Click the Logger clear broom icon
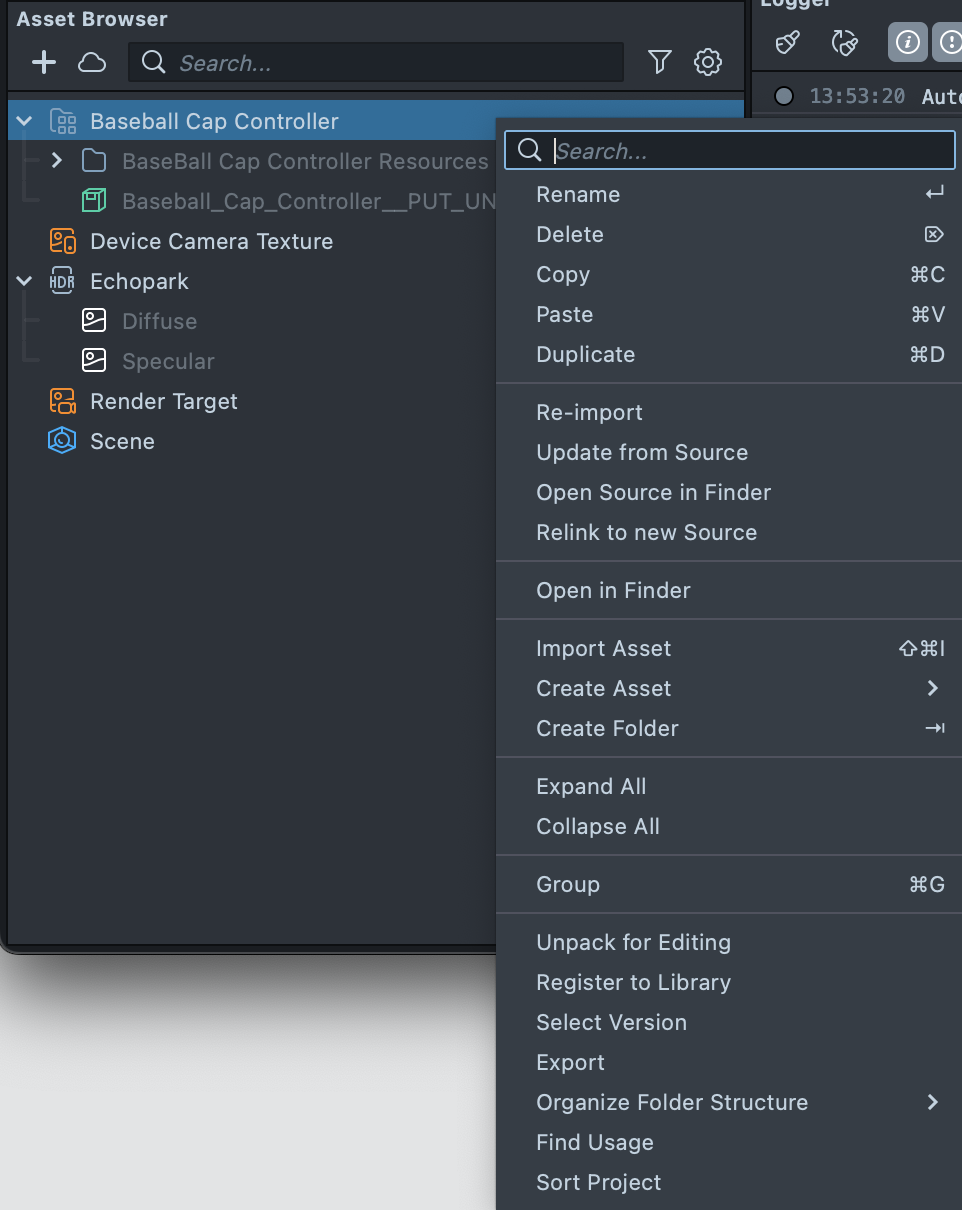Viewport: 962px width, 1210px height. point(788,43)
